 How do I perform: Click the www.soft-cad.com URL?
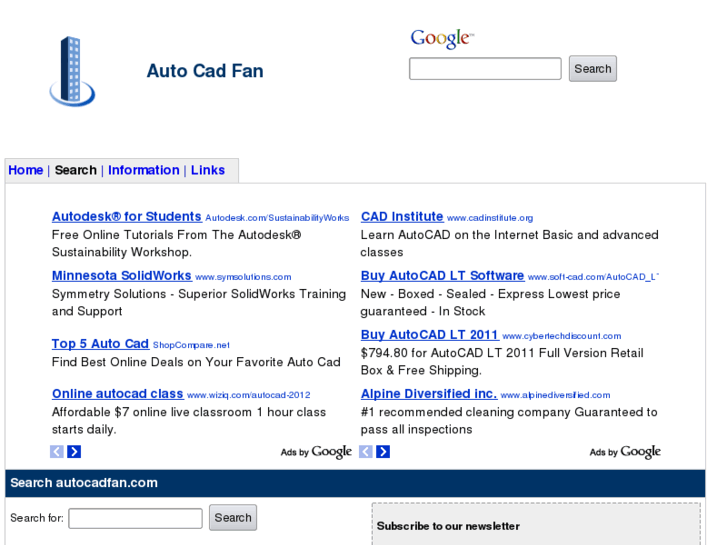coord(593,277)
